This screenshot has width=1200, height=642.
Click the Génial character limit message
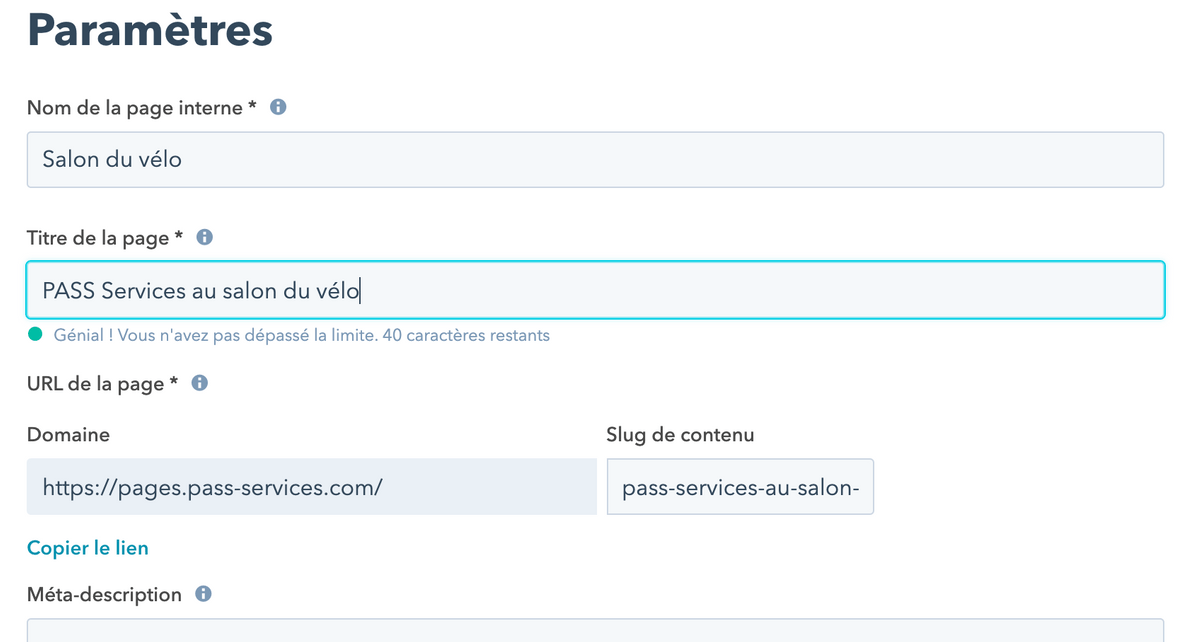tap(302, 335)
